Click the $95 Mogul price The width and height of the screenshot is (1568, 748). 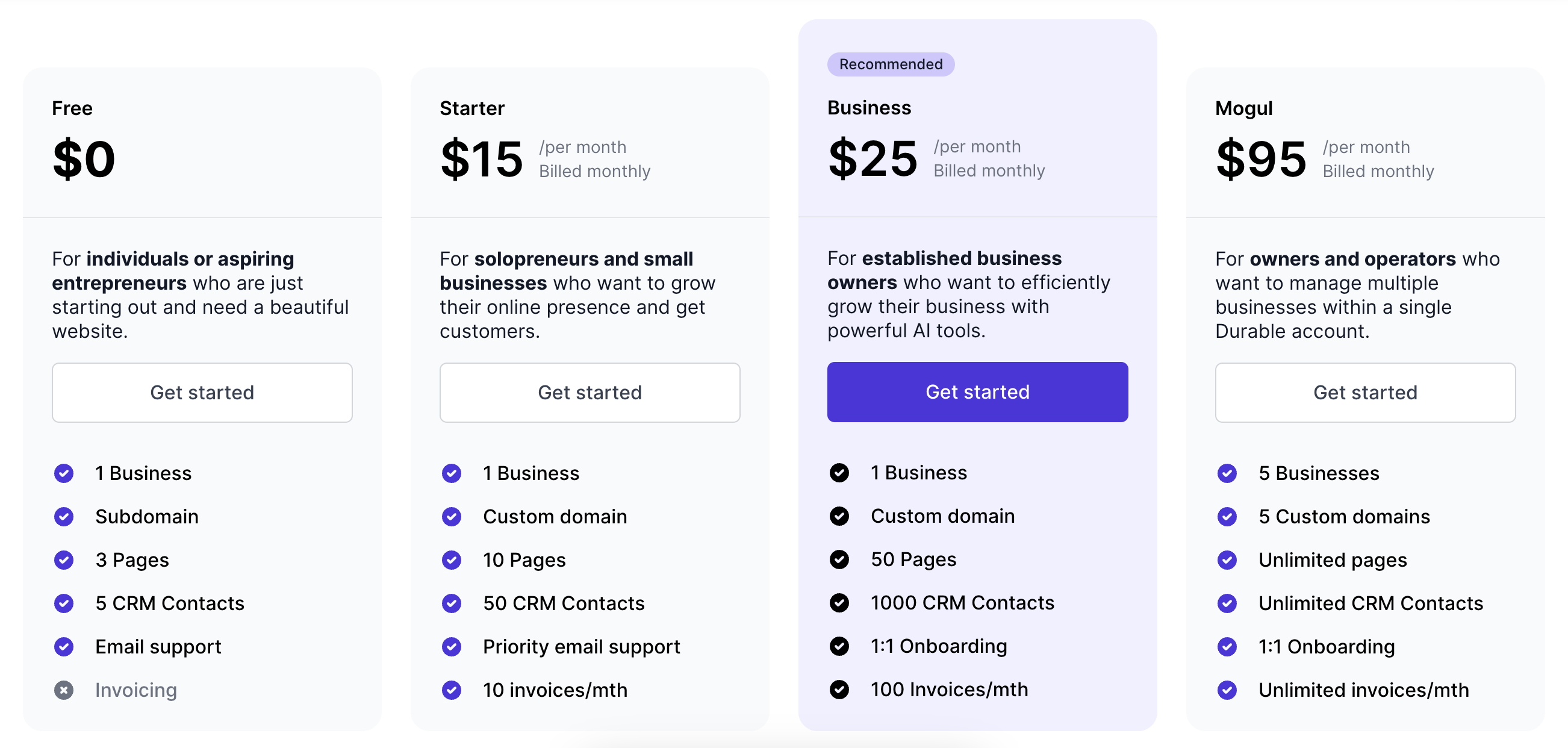pyautogui.click(x=1261, y=159)
